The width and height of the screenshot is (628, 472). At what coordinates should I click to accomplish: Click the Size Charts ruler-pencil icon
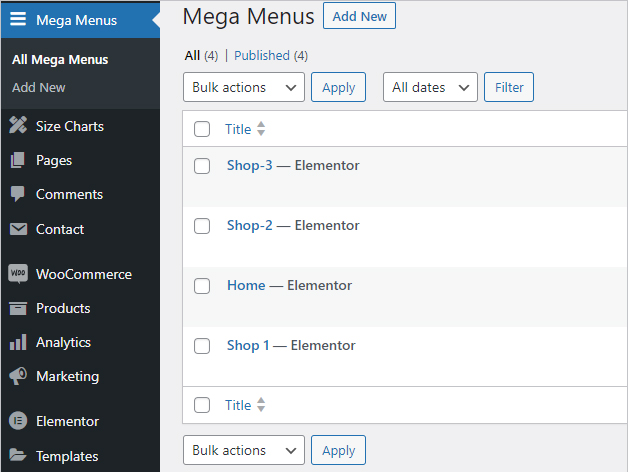18,125
